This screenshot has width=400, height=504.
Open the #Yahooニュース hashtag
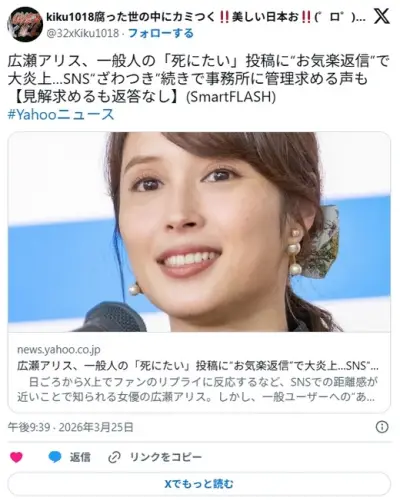click(x=61, y=114)
